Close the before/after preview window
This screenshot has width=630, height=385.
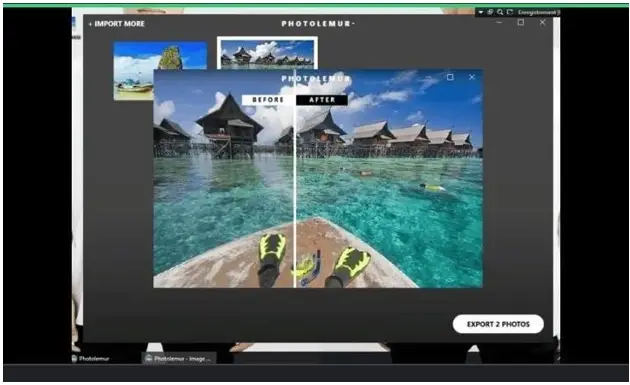tap(472, 77)
